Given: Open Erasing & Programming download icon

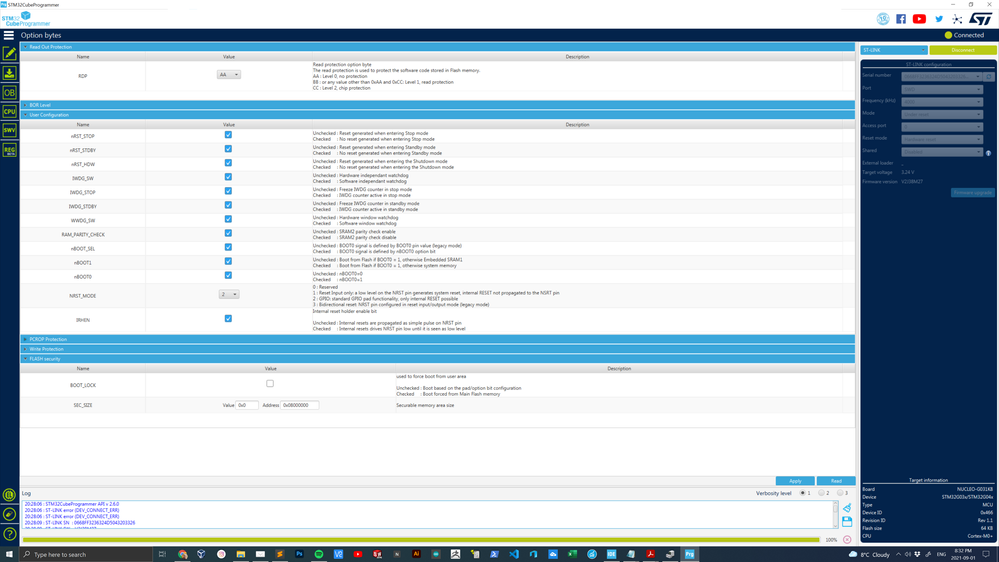Looking at the screenshot, I should pyautogui.click(x=10, y=73).
